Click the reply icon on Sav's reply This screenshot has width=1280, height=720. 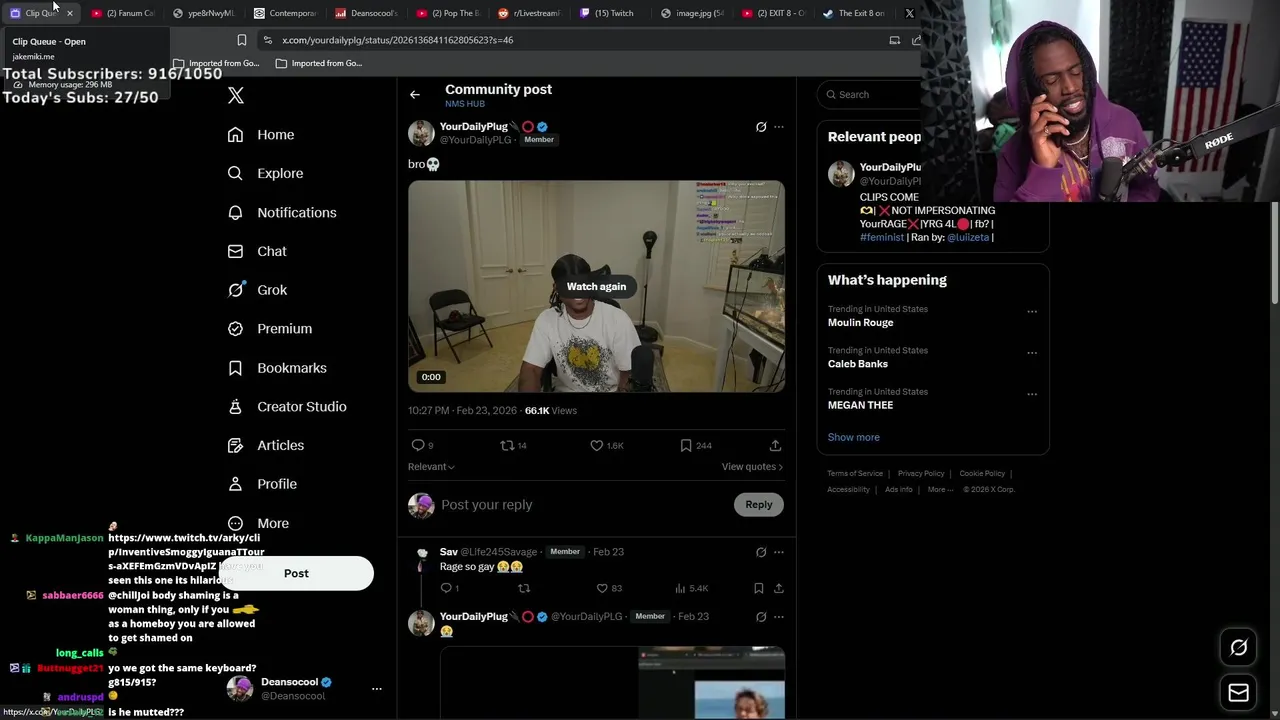446,588
